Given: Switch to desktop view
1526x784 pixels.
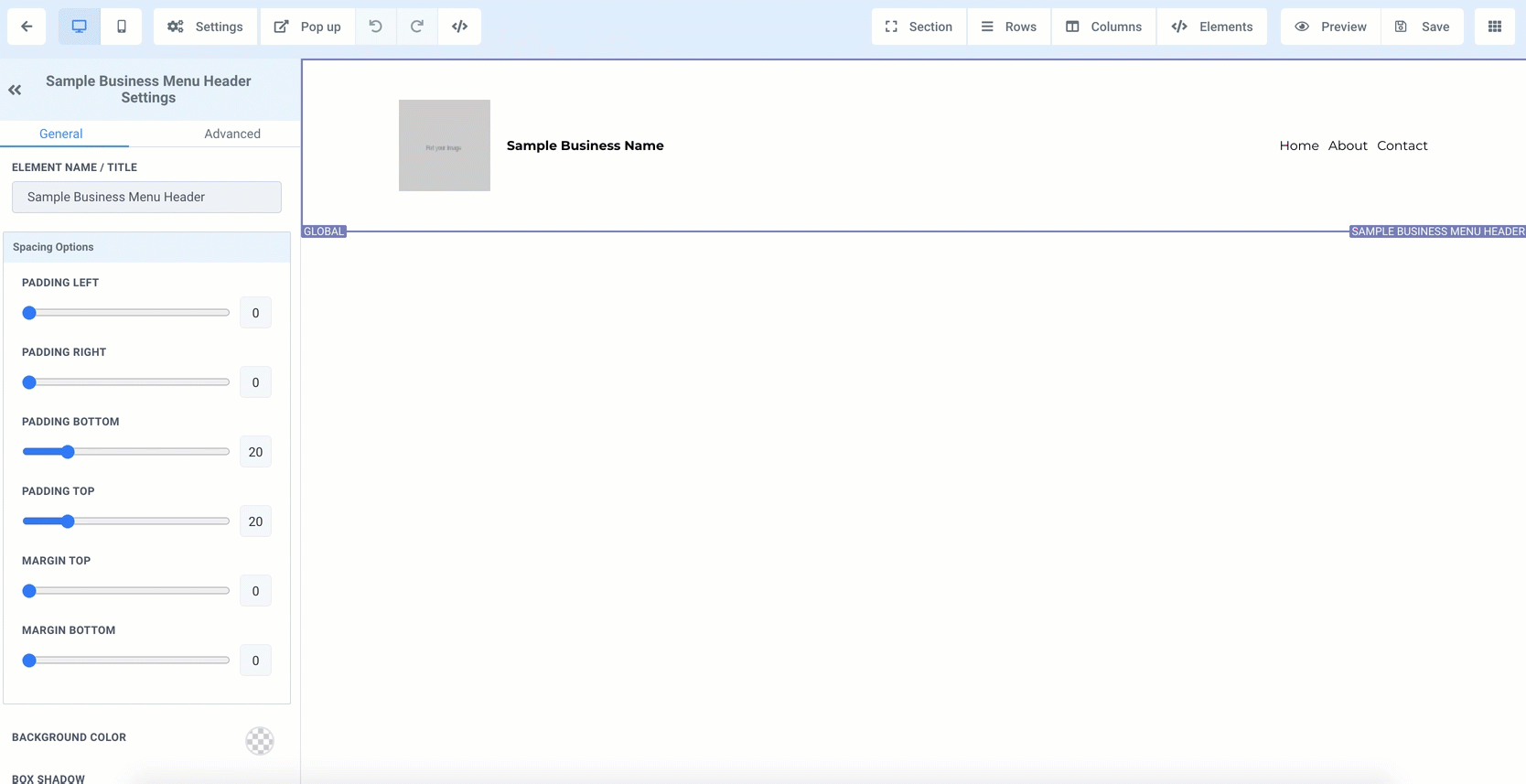Looking at the screenshot, I should point(80,27).
